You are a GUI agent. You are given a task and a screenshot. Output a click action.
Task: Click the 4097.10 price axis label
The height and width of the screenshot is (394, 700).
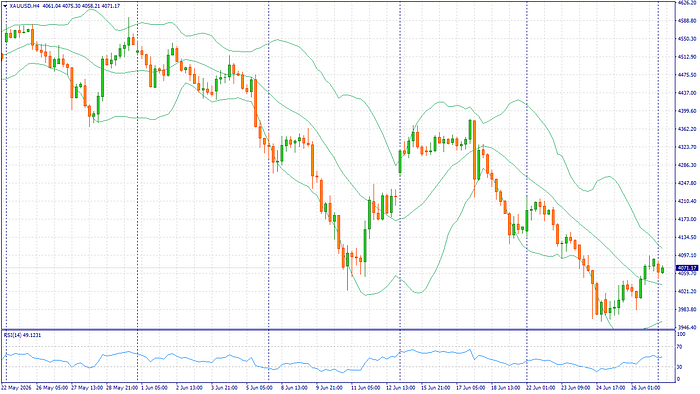coord(687,255)
